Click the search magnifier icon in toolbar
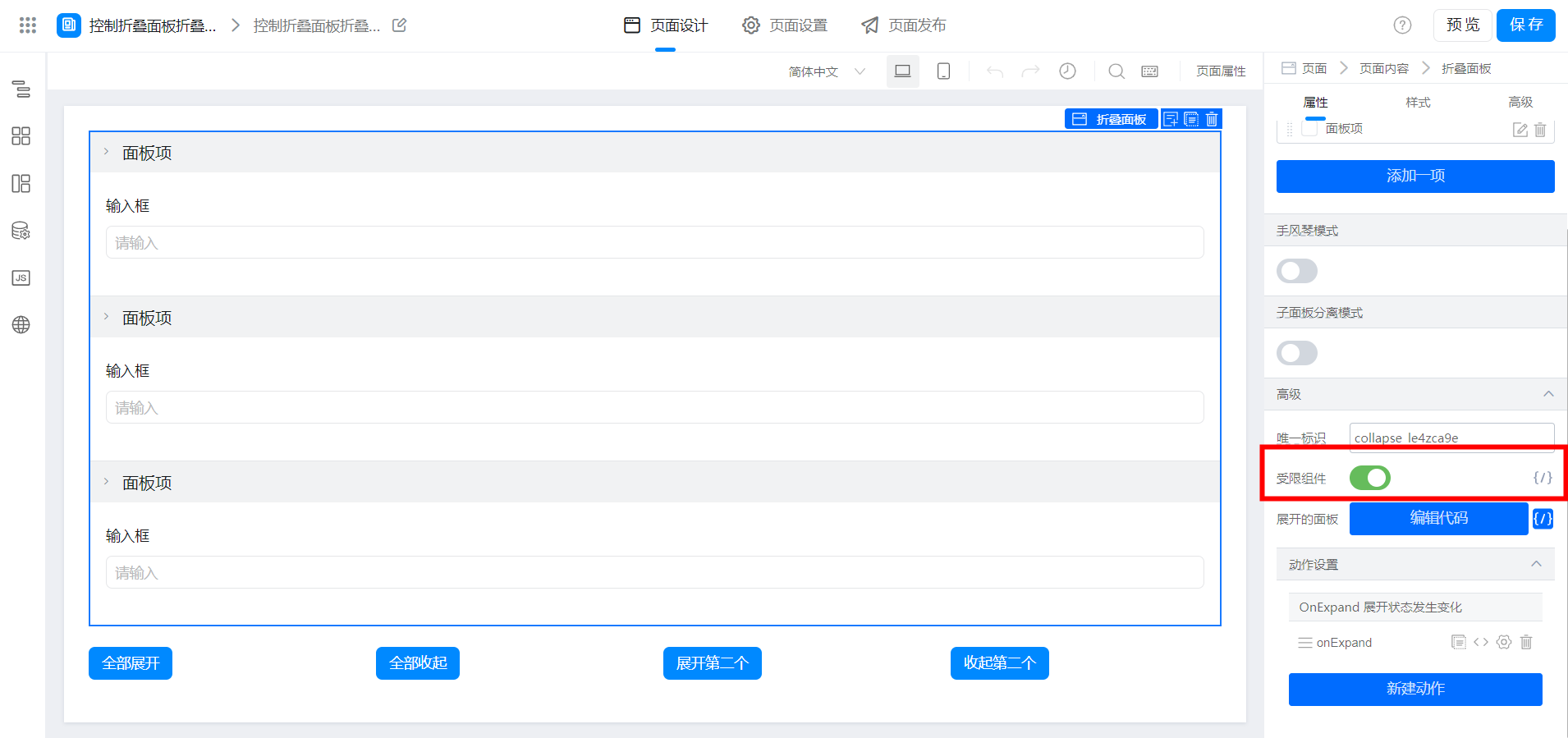 1116,71
